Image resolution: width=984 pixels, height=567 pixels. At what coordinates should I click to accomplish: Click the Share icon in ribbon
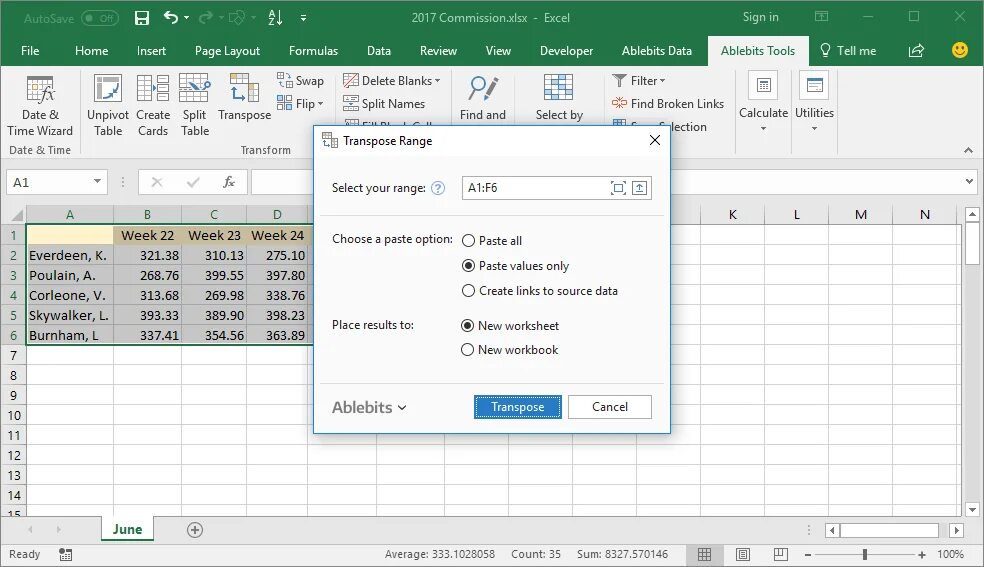coord(916,50)
